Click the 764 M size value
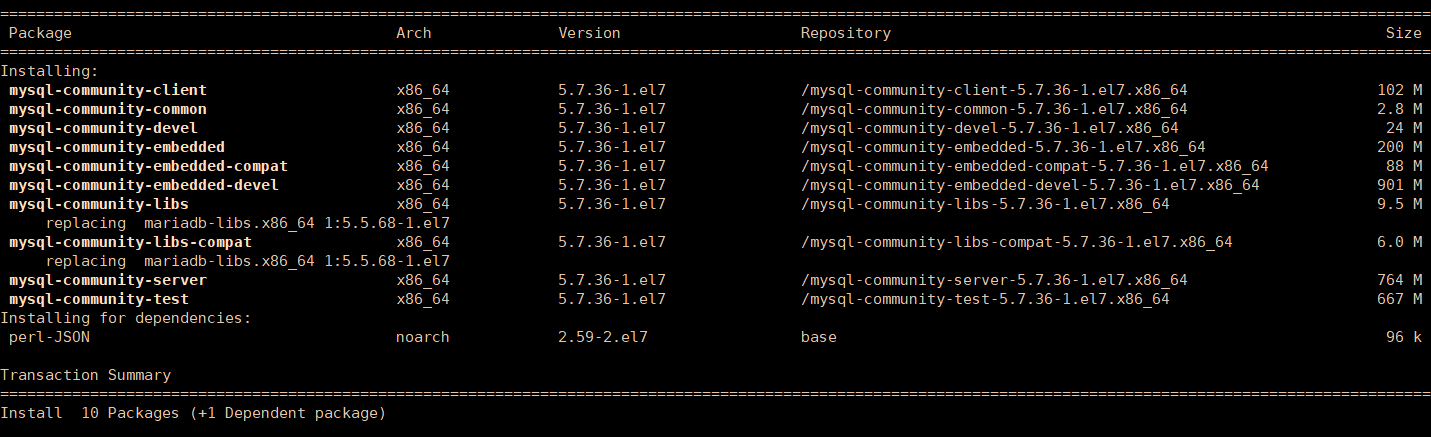1431x437 pixels. click(1399, 280)
